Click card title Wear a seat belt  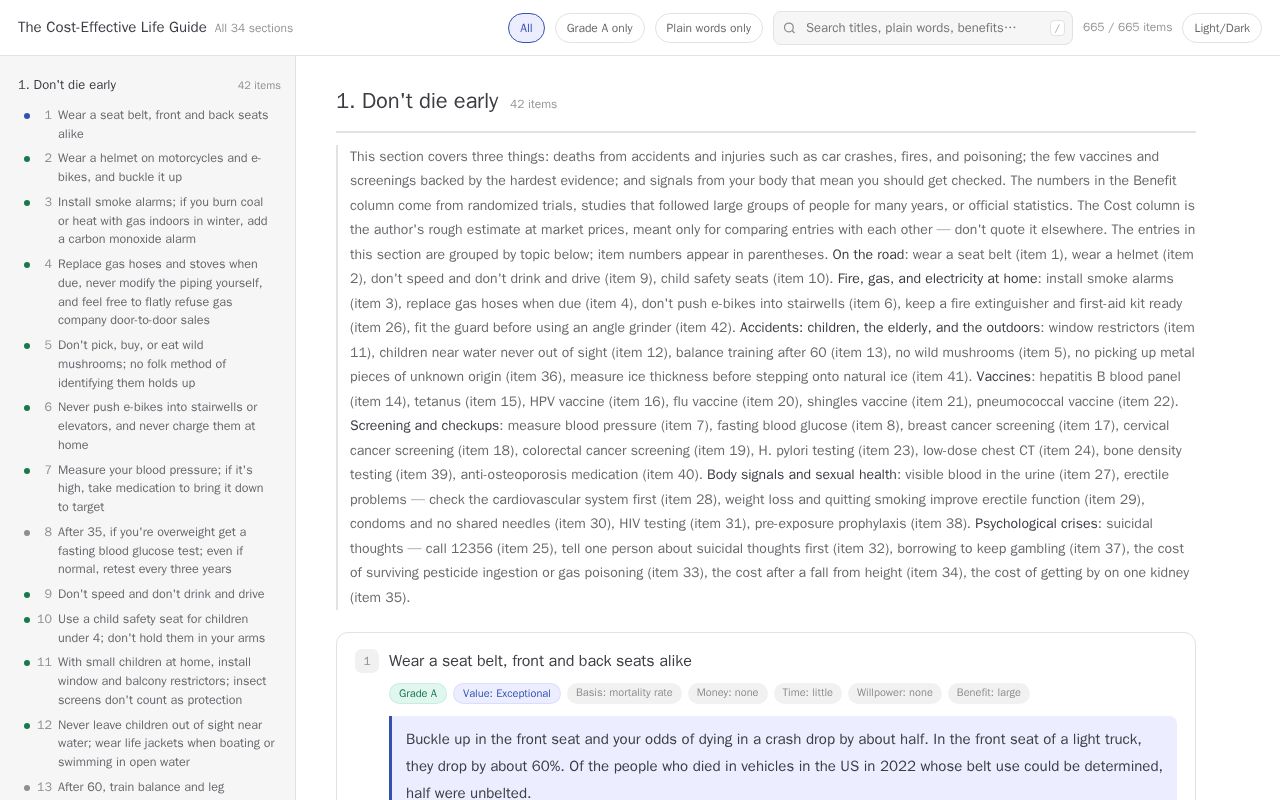point(540,661)
